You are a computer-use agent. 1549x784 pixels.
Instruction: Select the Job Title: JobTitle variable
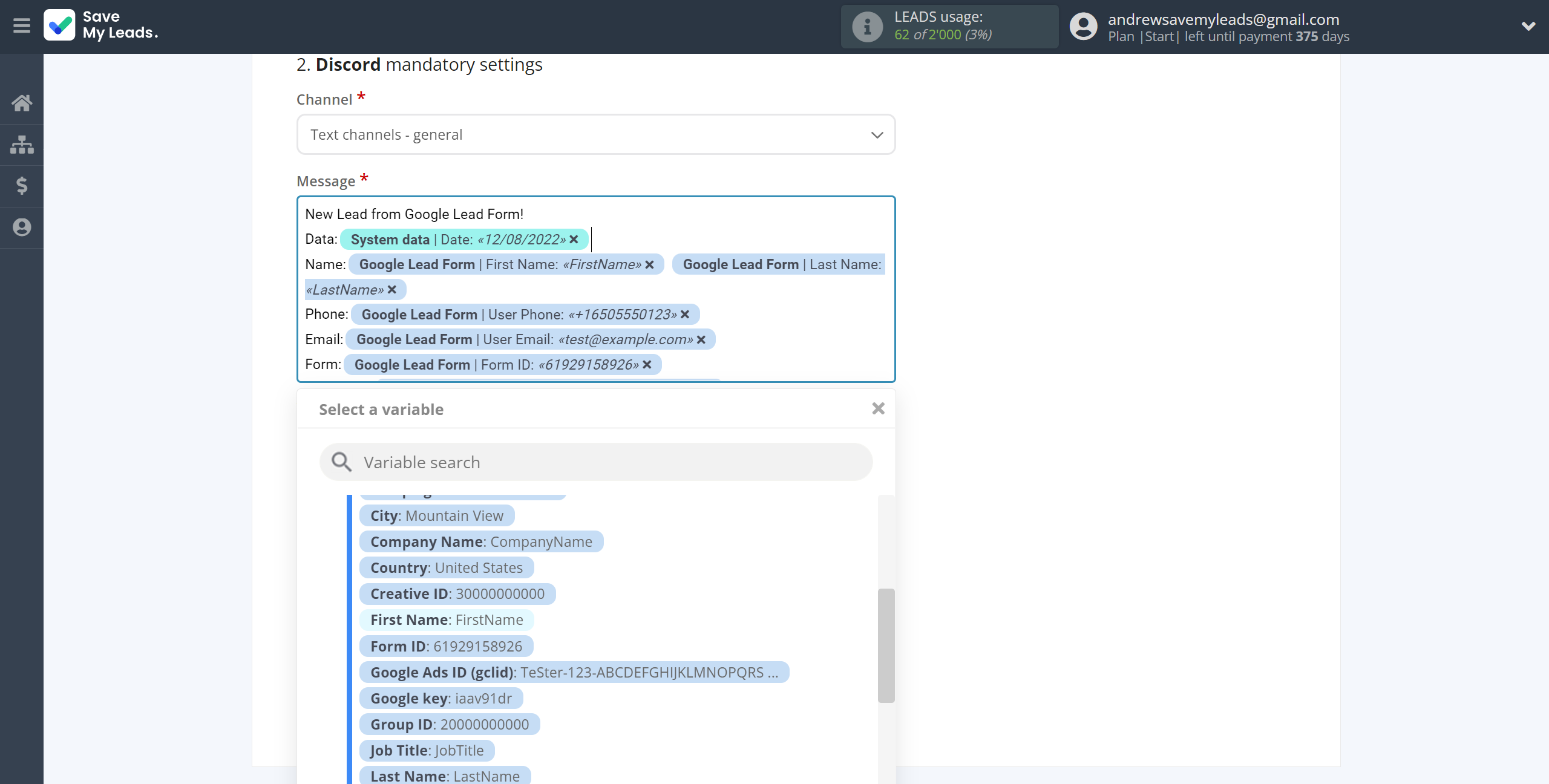tap(427, 751)
